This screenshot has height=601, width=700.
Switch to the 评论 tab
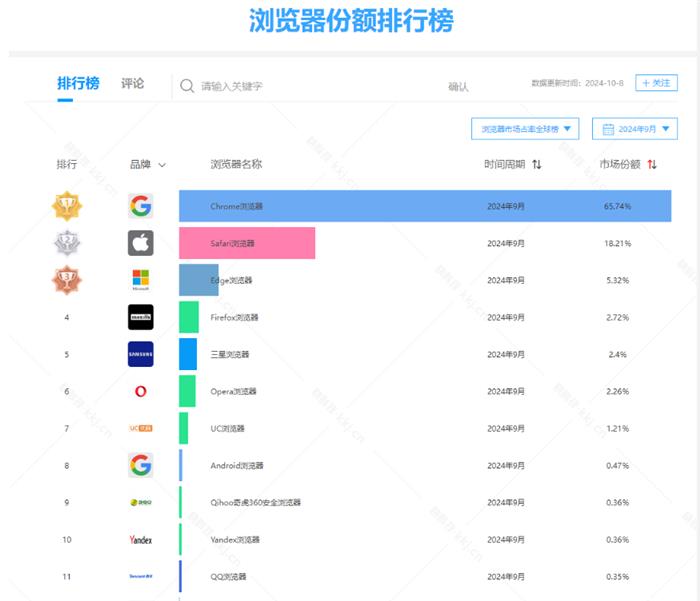coord(133,83)
